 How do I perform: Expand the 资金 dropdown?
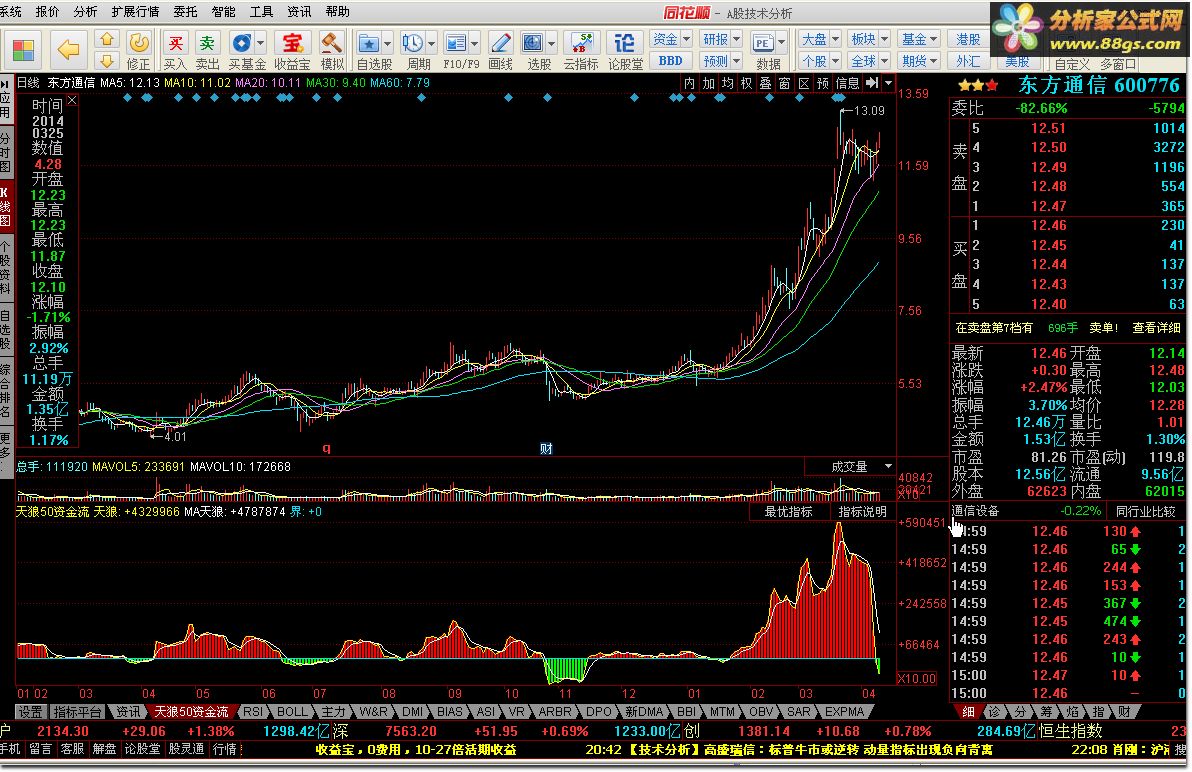pos(686,40)
